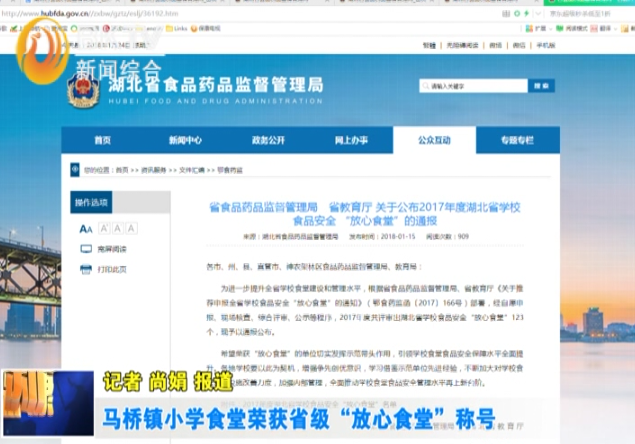This screenshot has width=635, height=444.
Task: Open the 新闻中心 navigation tab
Action: [185, 140]
